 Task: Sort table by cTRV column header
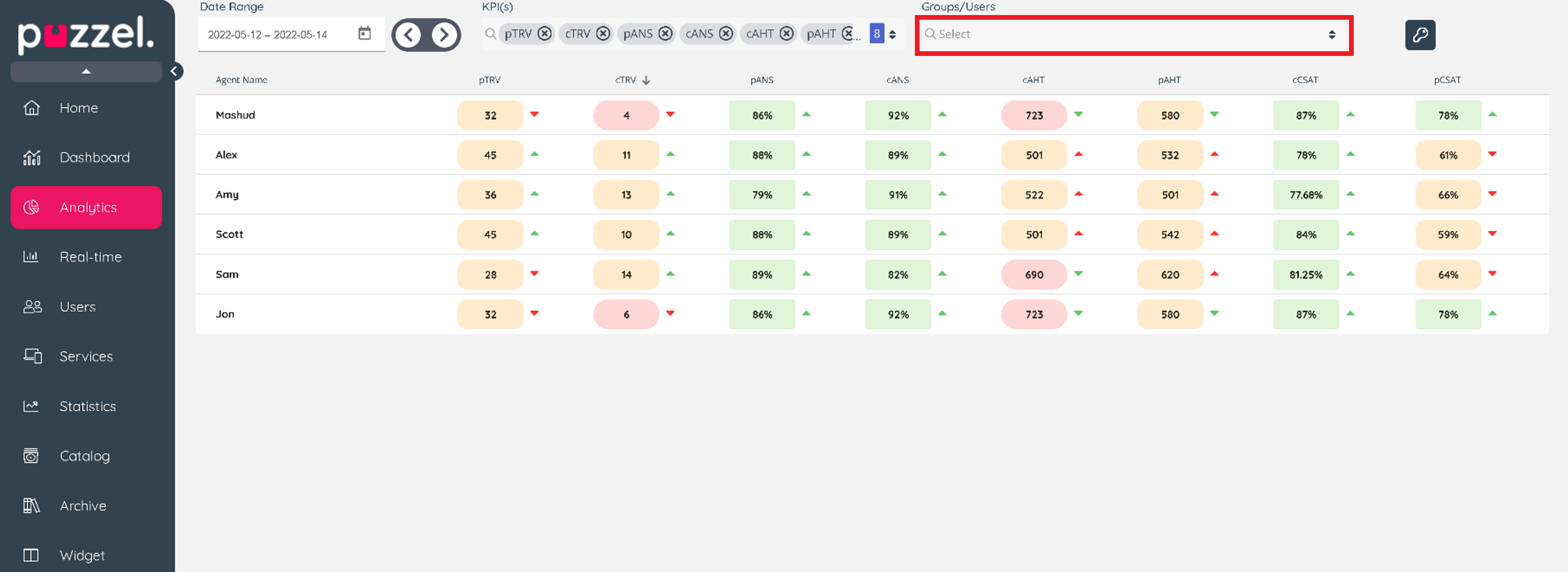point(626,80)
